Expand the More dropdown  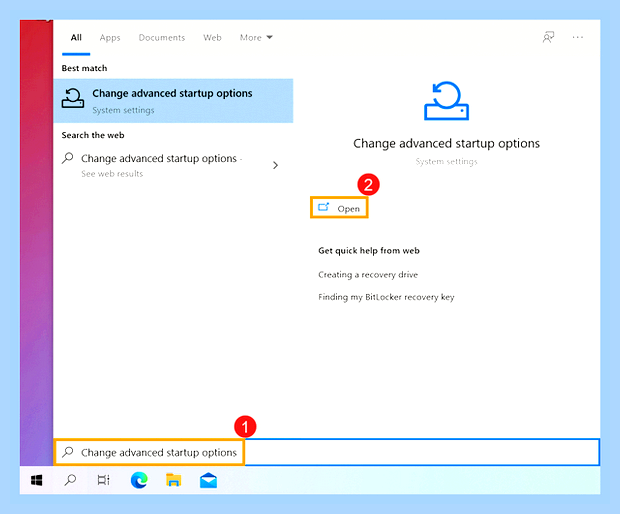point(256,38)
